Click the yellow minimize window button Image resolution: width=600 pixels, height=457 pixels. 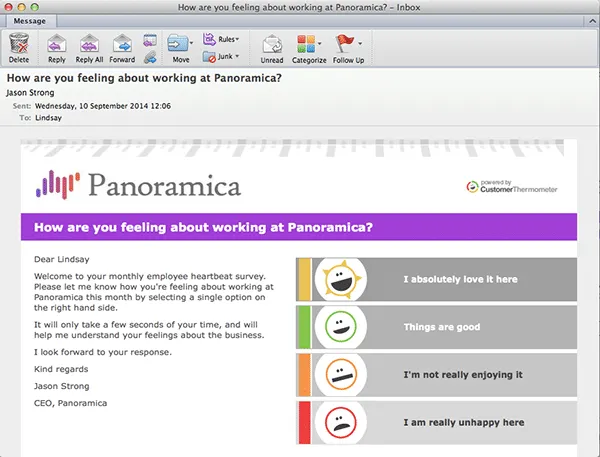[x=21, y=7]
